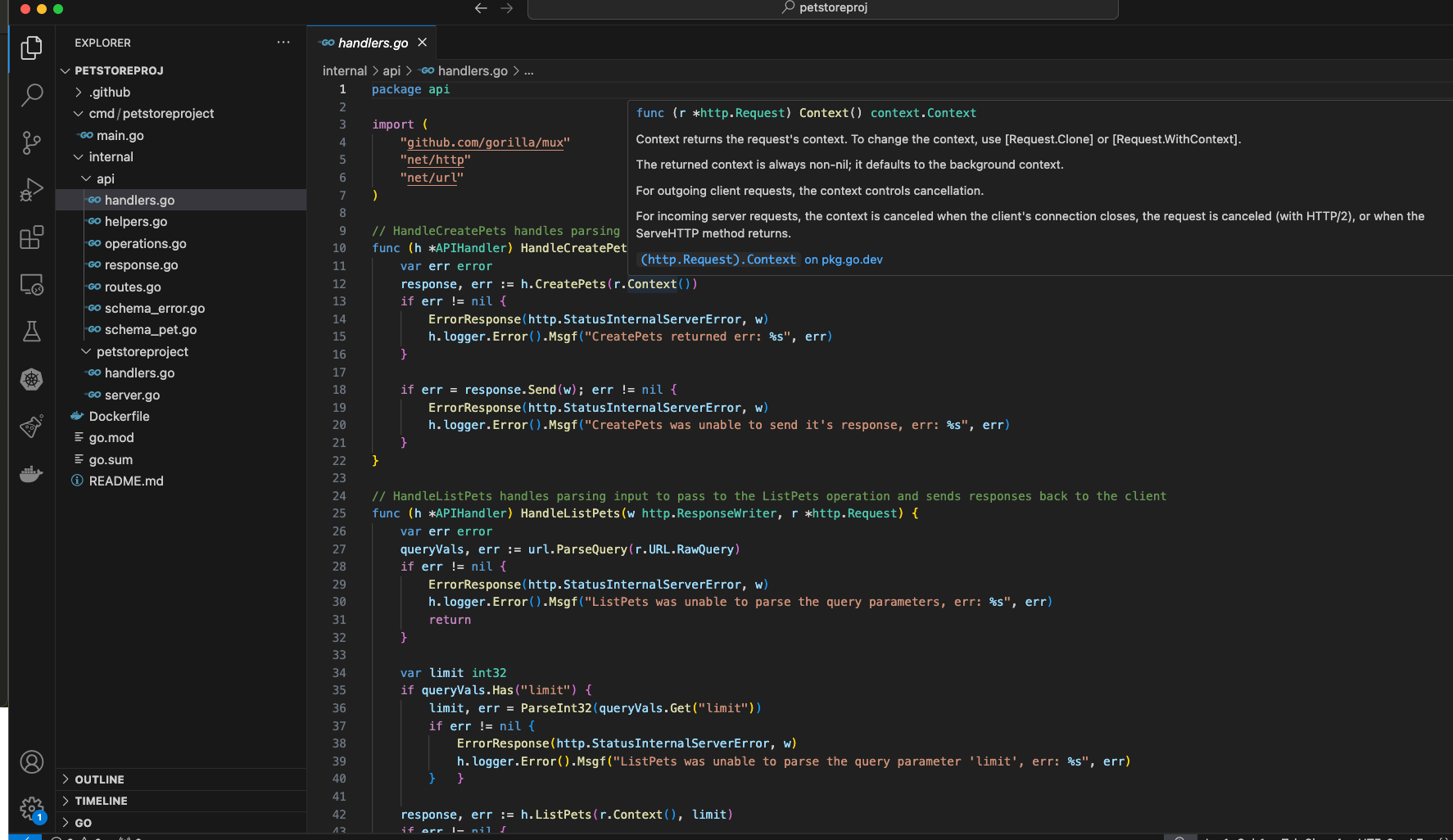Open routes.go from the explorer
Viewport: 1453px width, 840px height.
click(x=133, y=287)
